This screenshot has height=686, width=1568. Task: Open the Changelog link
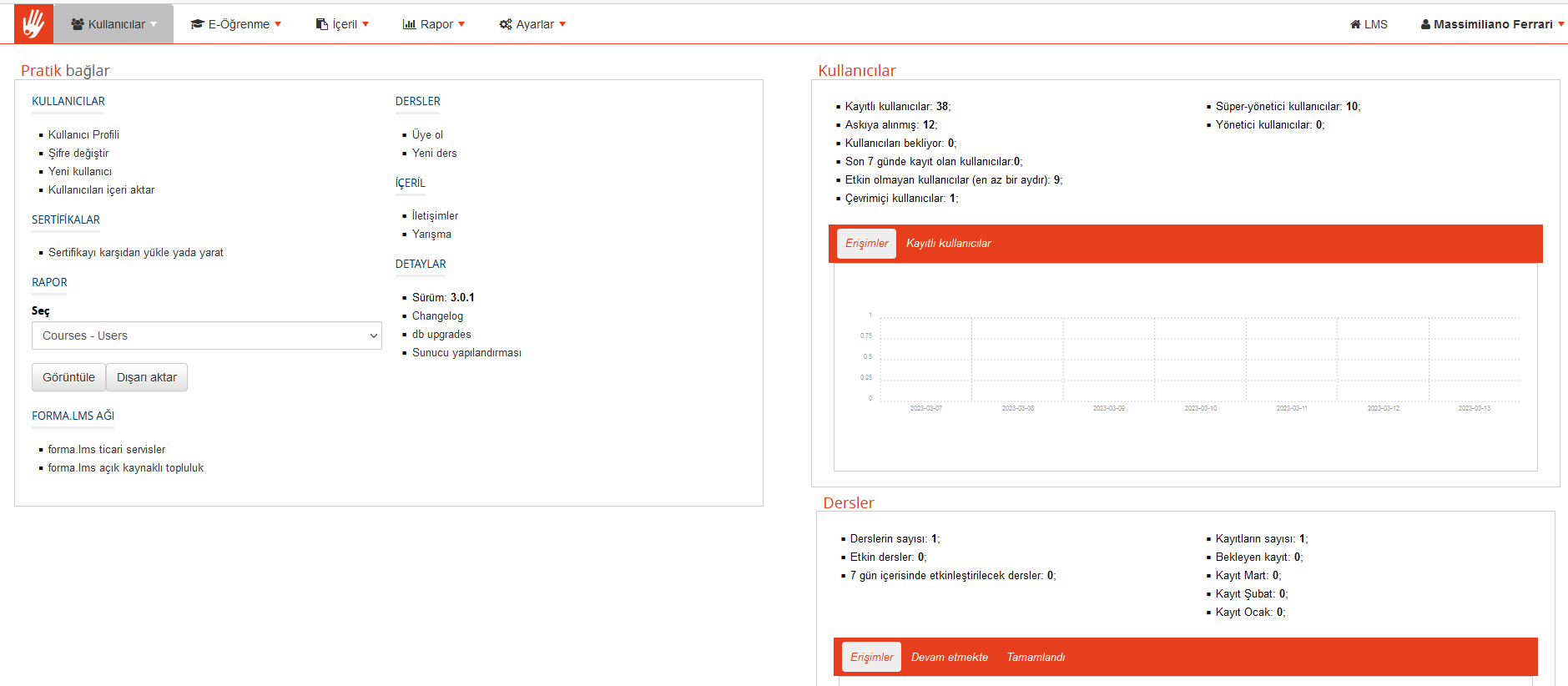coord(437,316)
